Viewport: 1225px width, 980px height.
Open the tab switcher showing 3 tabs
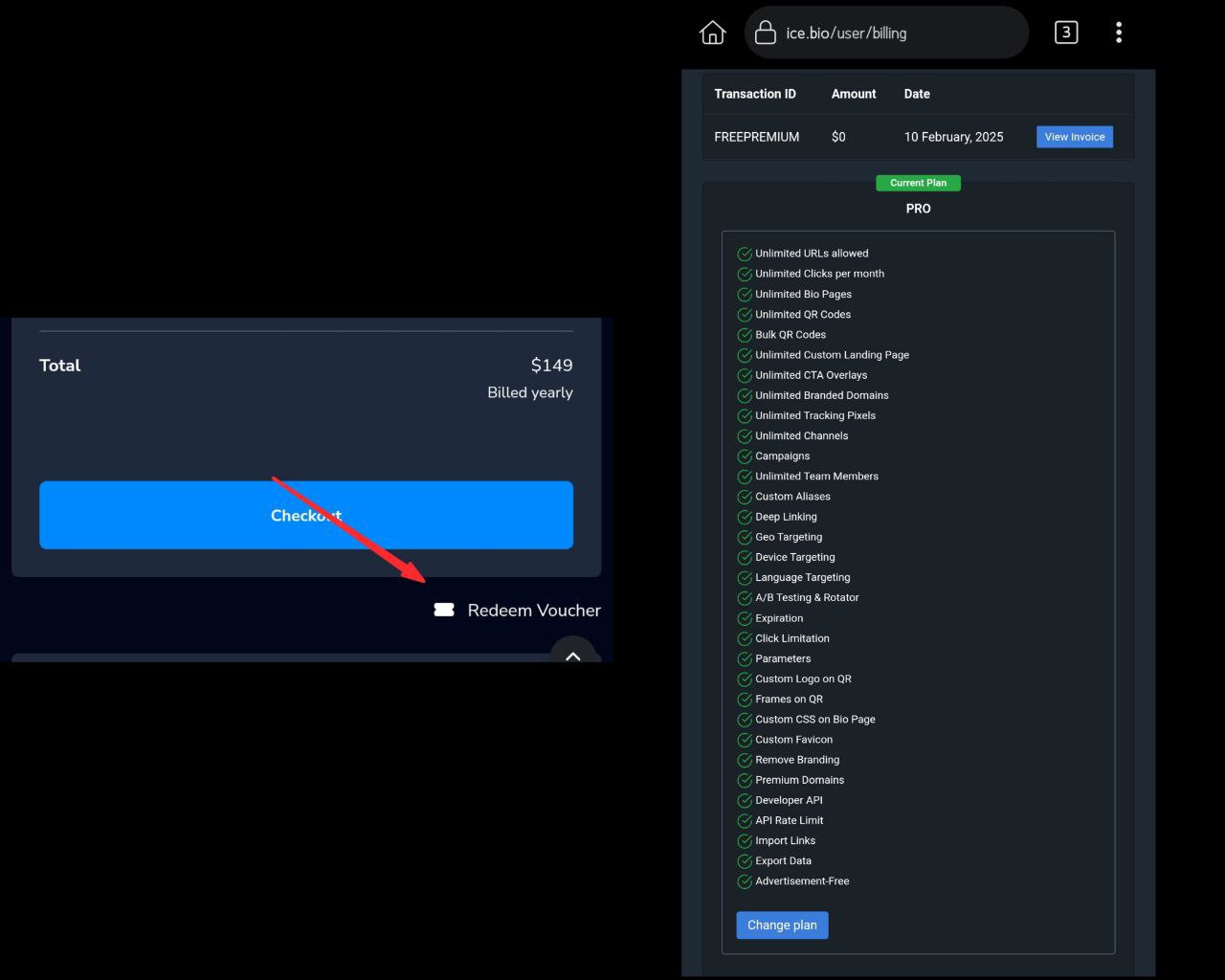point(1065,33)
